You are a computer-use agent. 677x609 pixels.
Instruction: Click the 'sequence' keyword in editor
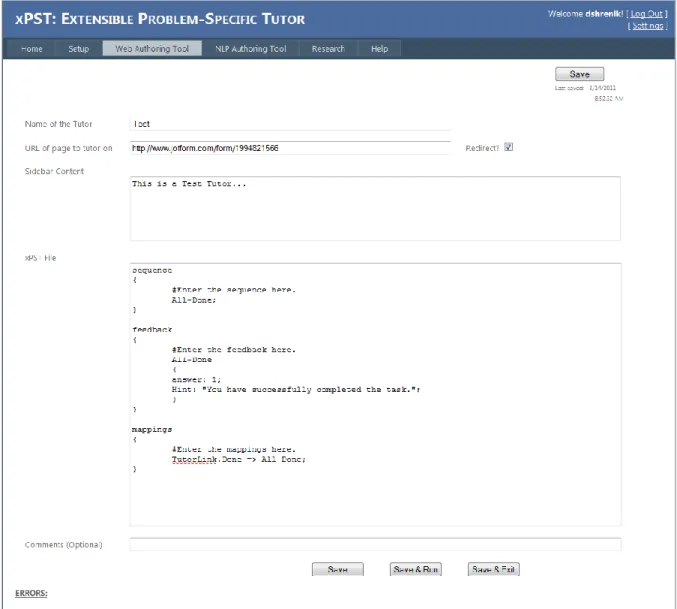click(x=152, y=270)
